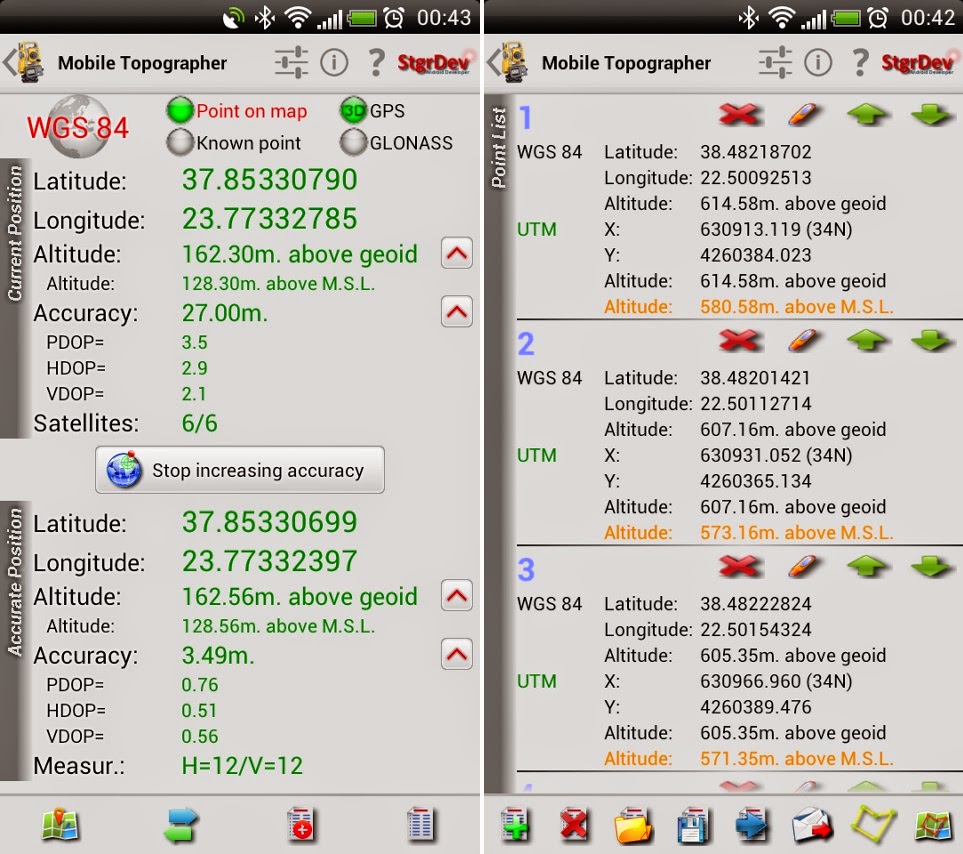Screen dimensions: 963x854
Task: Tap StgrDev logo on left screen
Action: 435,62
